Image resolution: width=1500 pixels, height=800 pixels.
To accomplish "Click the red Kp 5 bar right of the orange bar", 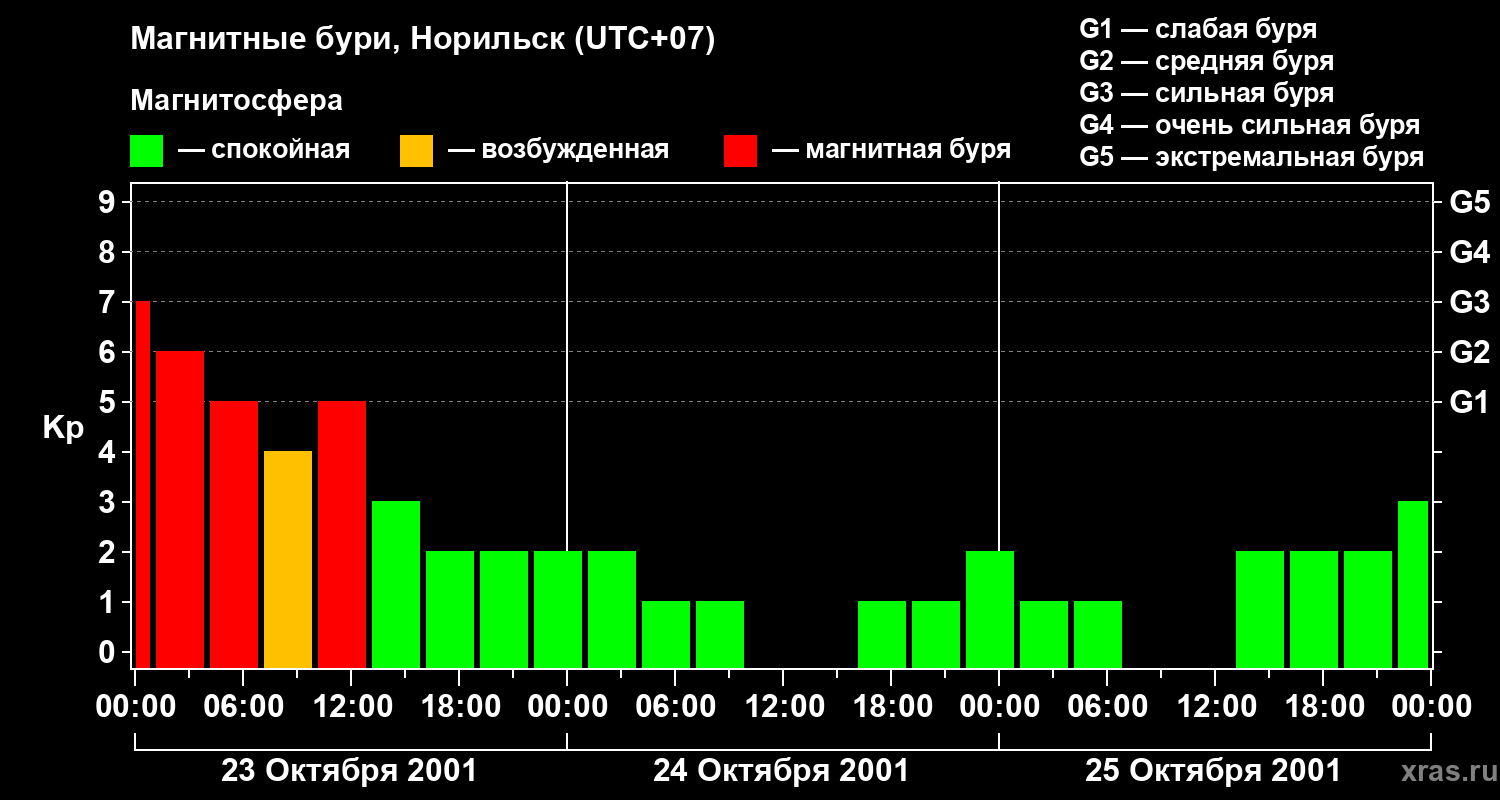I will tap(342, 534).
